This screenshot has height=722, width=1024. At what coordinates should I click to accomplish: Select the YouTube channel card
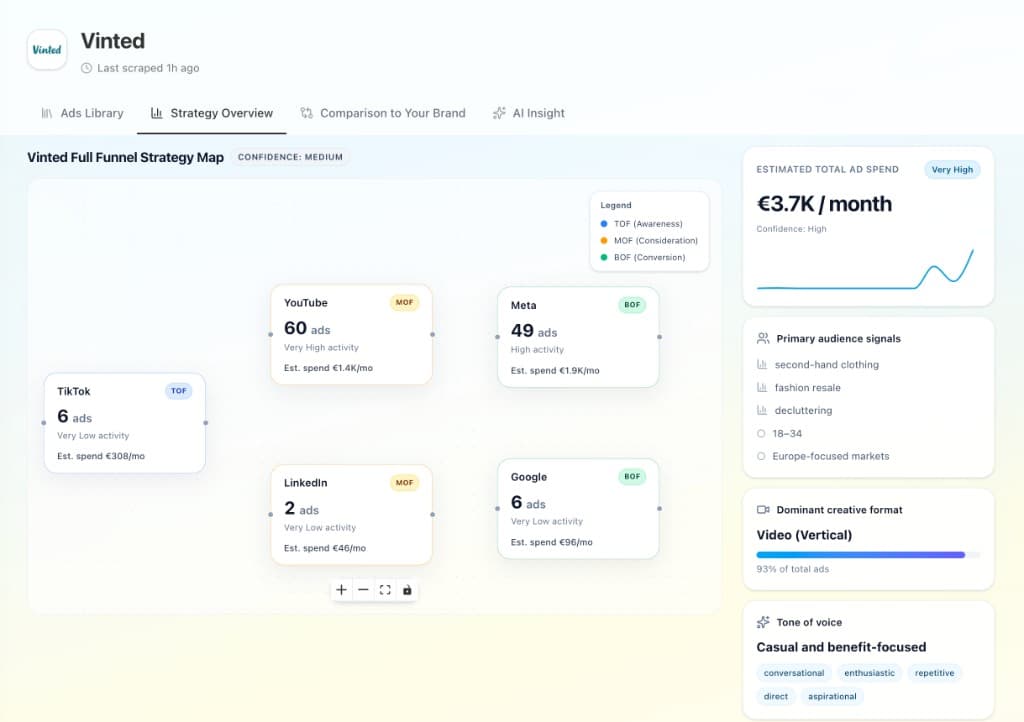351,334
